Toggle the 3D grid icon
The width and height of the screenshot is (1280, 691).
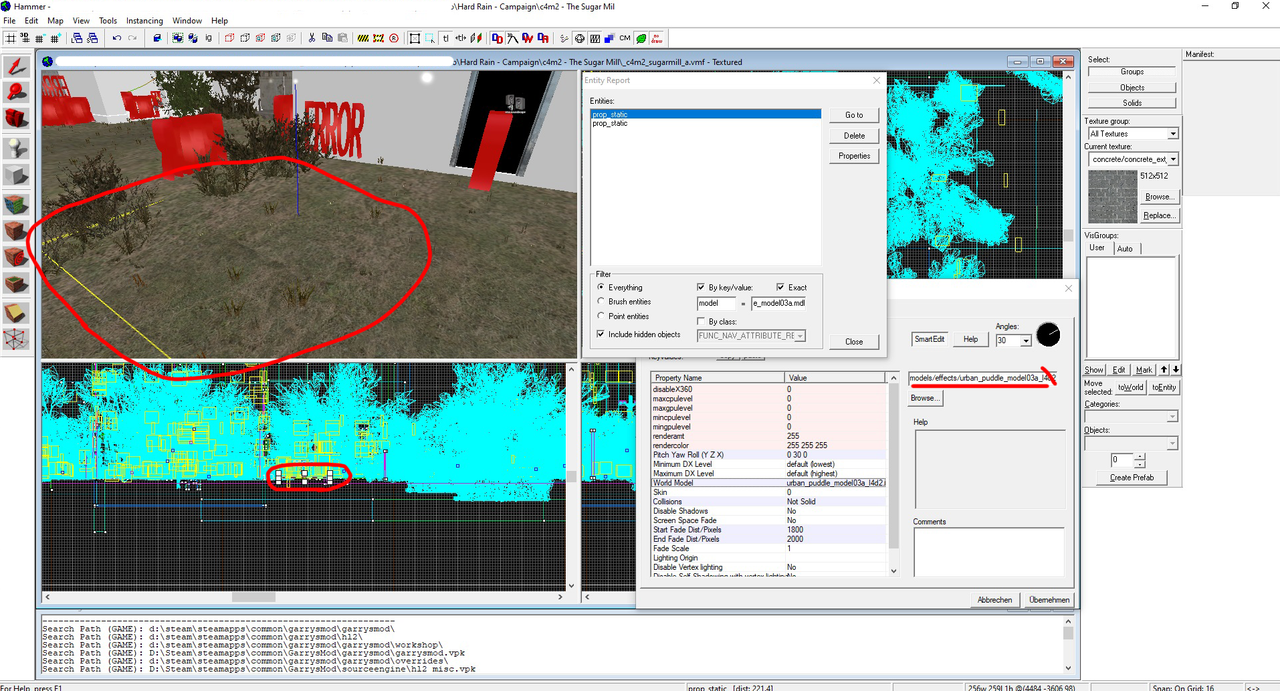25,38
